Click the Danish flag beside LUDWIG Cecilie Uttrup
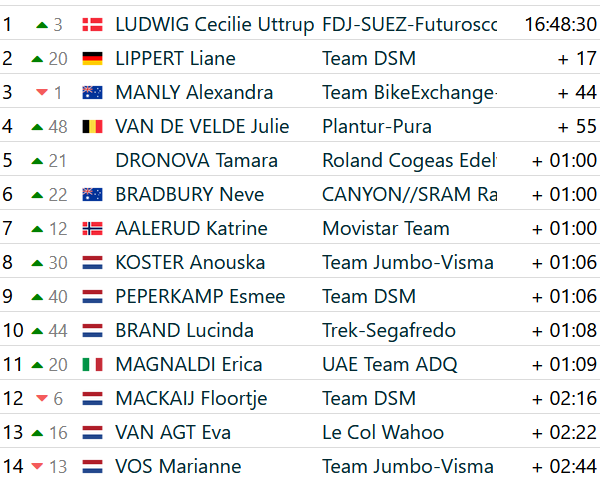Image resolution: width=600 pixels, height=479 pixels. tap(93, 25)
